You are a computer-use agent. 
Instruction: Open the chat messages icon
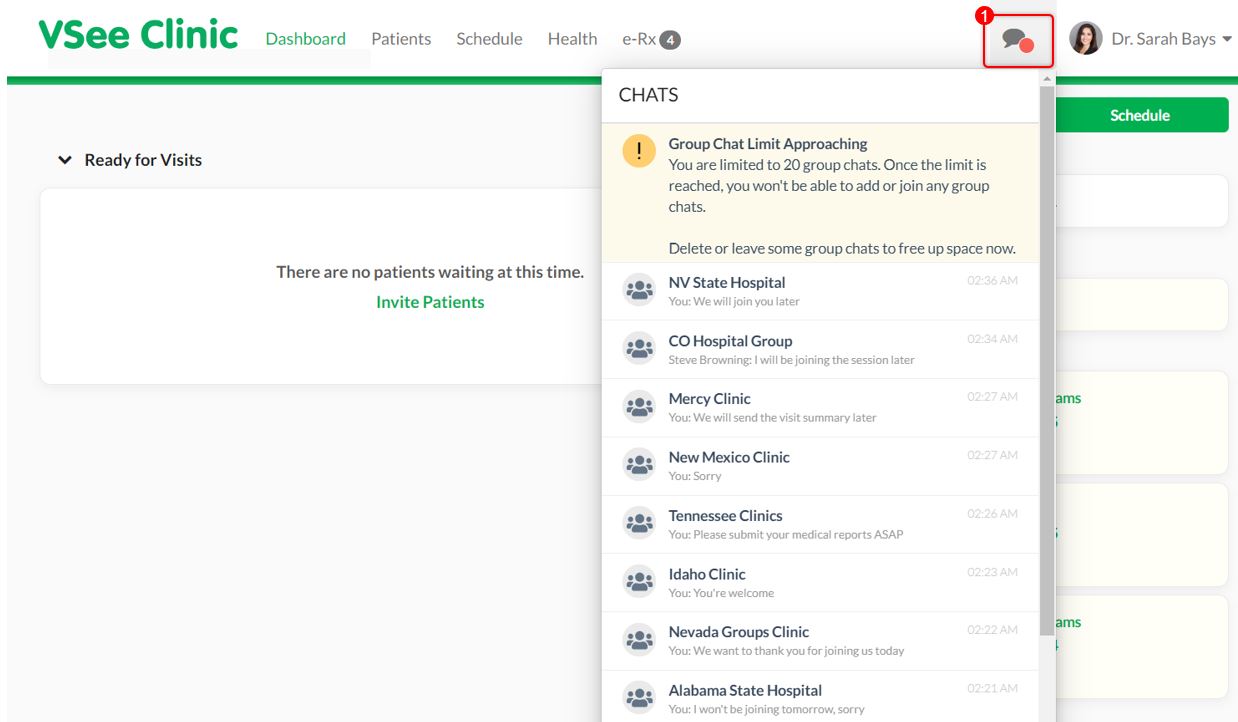[1017, 41]
